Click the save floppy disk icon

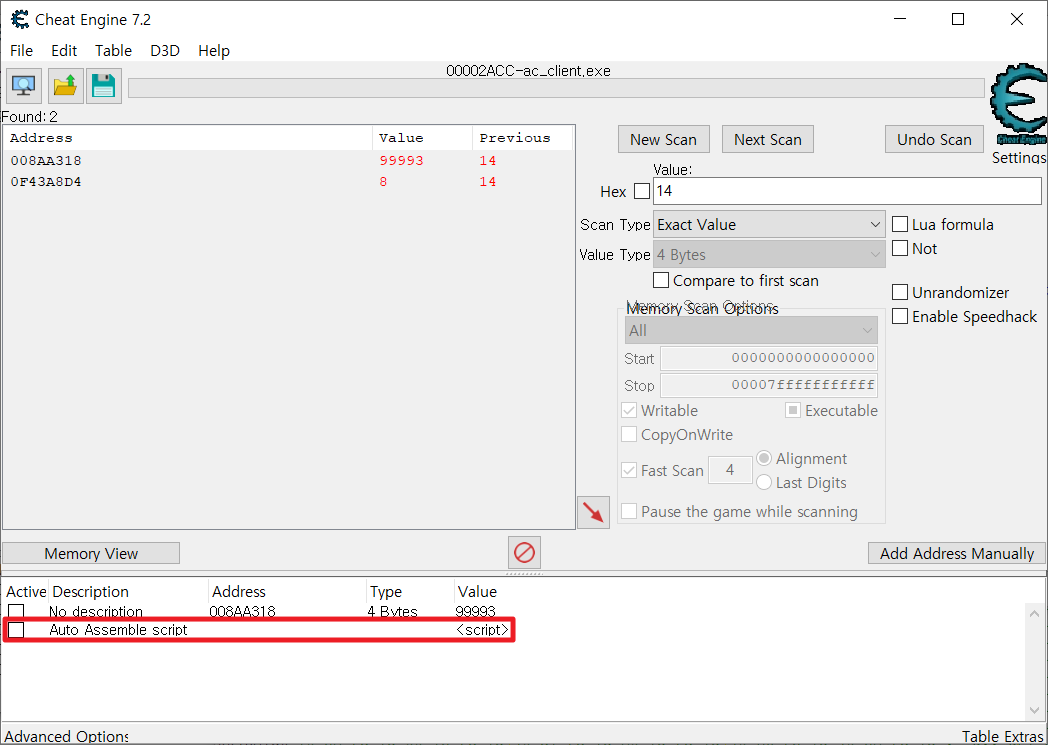click(104, 86)
